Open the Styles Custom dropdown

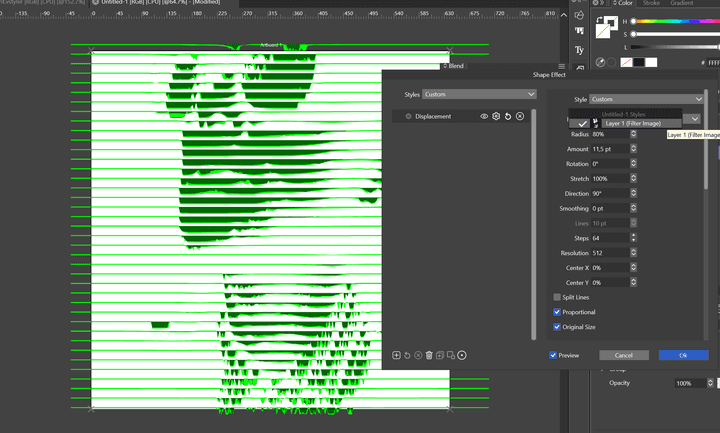(479, 94)
